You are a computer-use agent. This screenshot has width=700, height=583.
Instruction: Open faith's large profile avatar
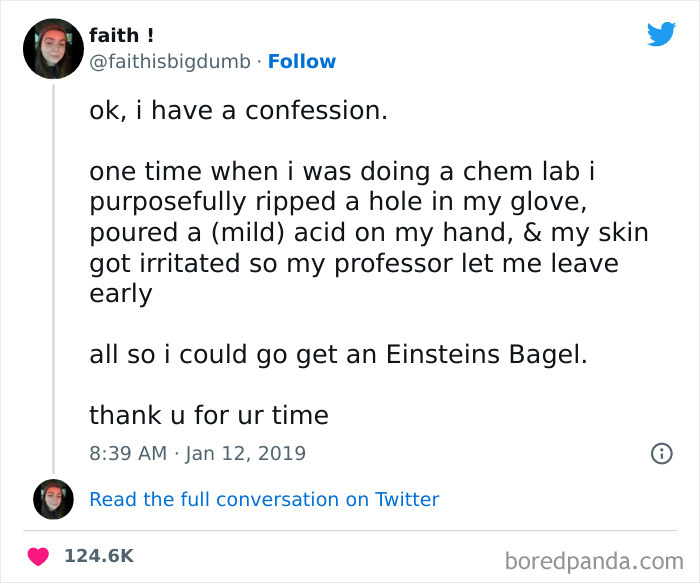(x=52, y=48)
